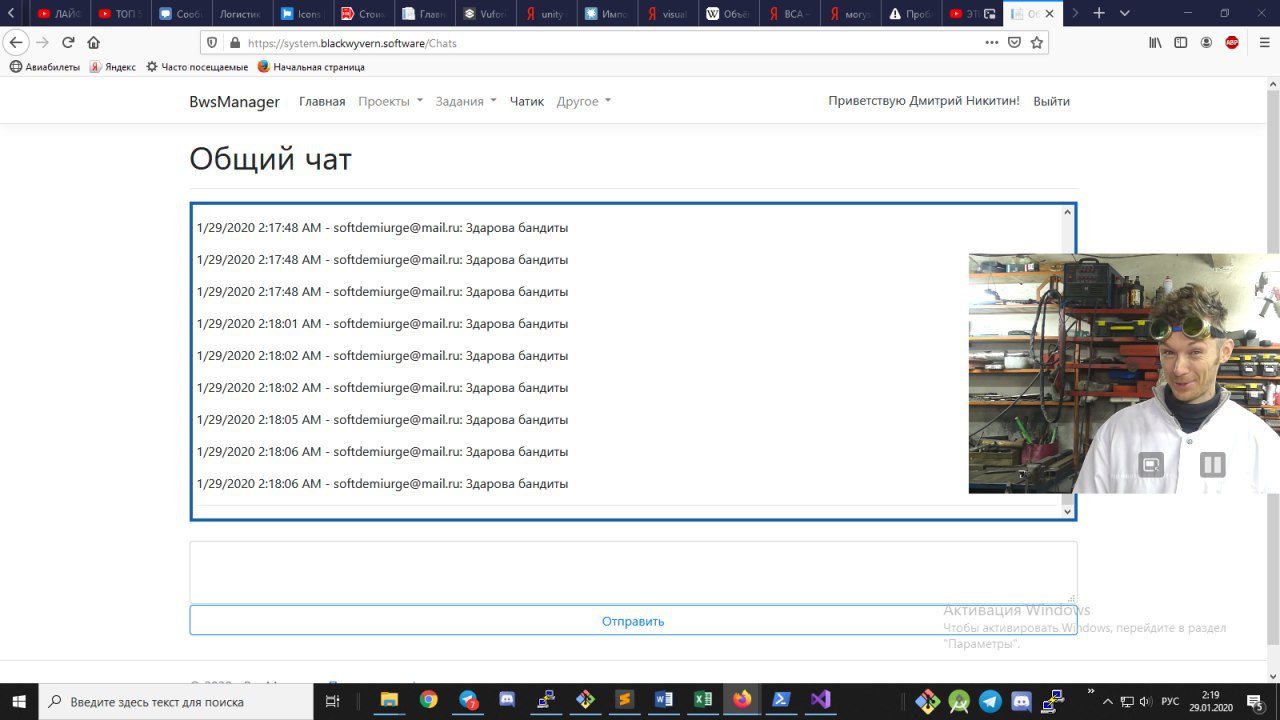1280x720 pixels.
Task: Reload the page with the refresh icon
Action: (x=68, y=43)
